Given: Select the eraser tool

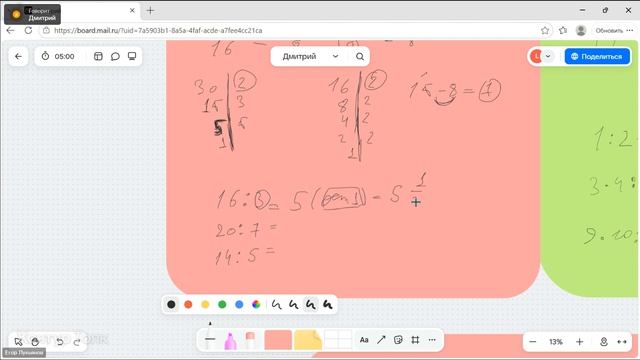Looking at the screenshot, I should 250,340.
